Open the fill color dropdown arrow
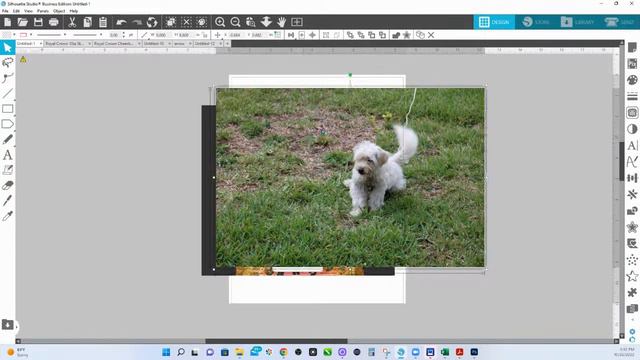Image resolution: width=640 pixels, height=360 pixels. coord(14,35)
